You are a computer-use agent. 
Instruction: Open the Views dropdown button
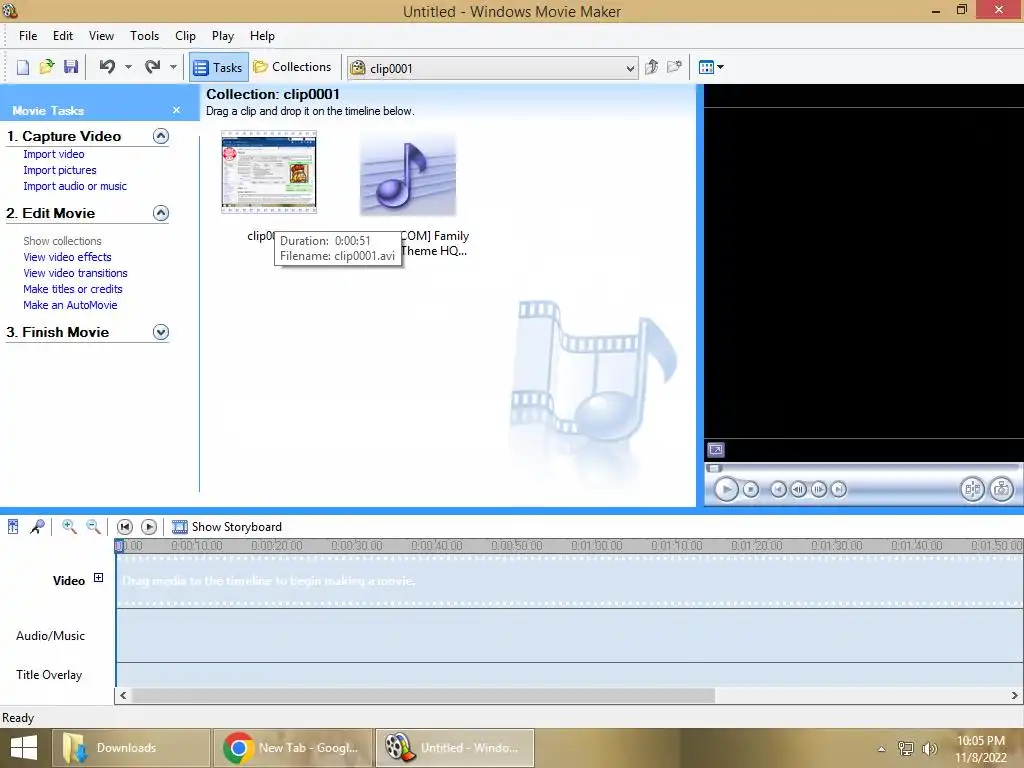point(711,67)
